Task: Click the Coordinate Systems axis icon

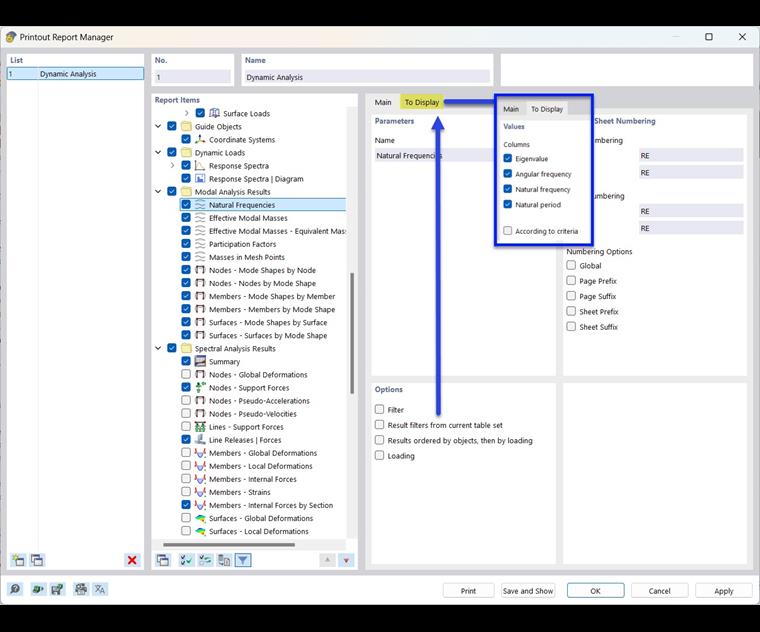Action: [x=200, y=139]
